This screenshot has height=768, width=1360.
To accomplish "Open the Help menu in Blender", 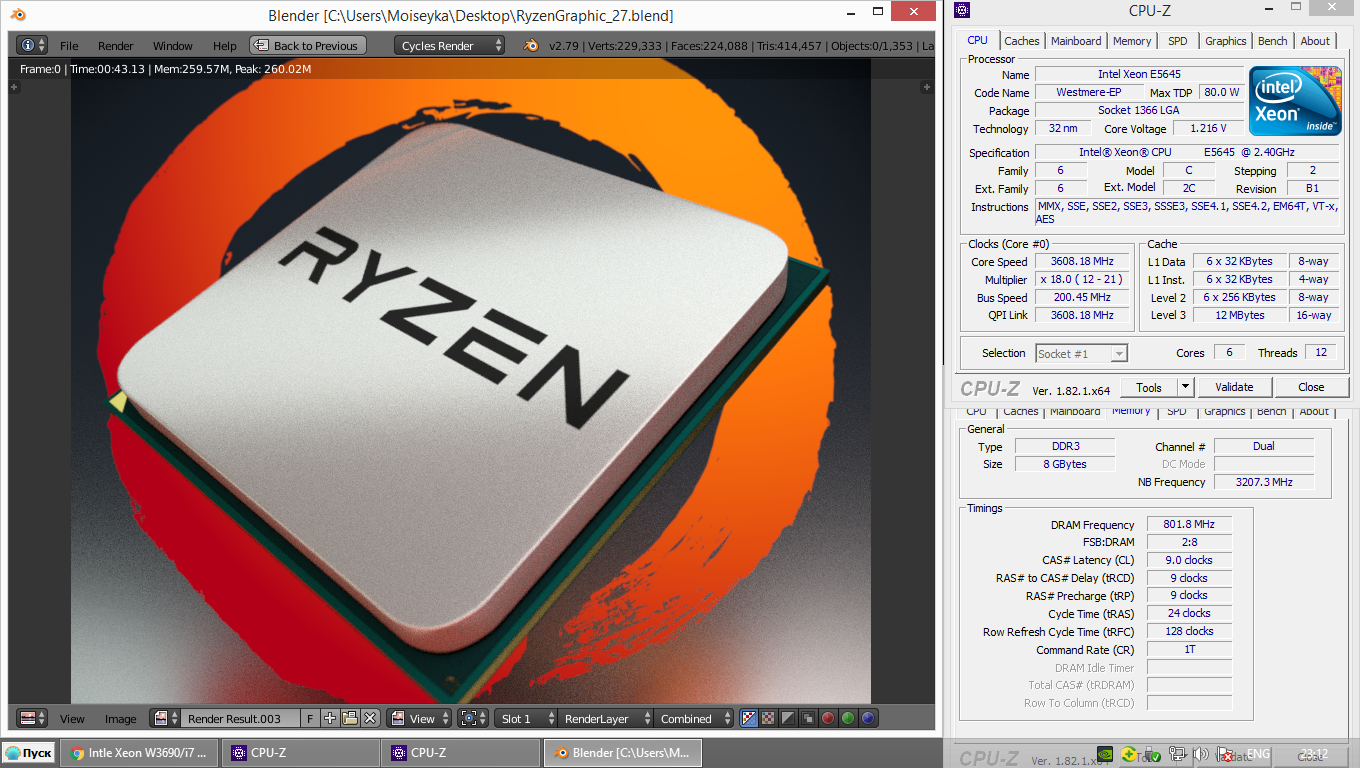I will tap(225, 46).
